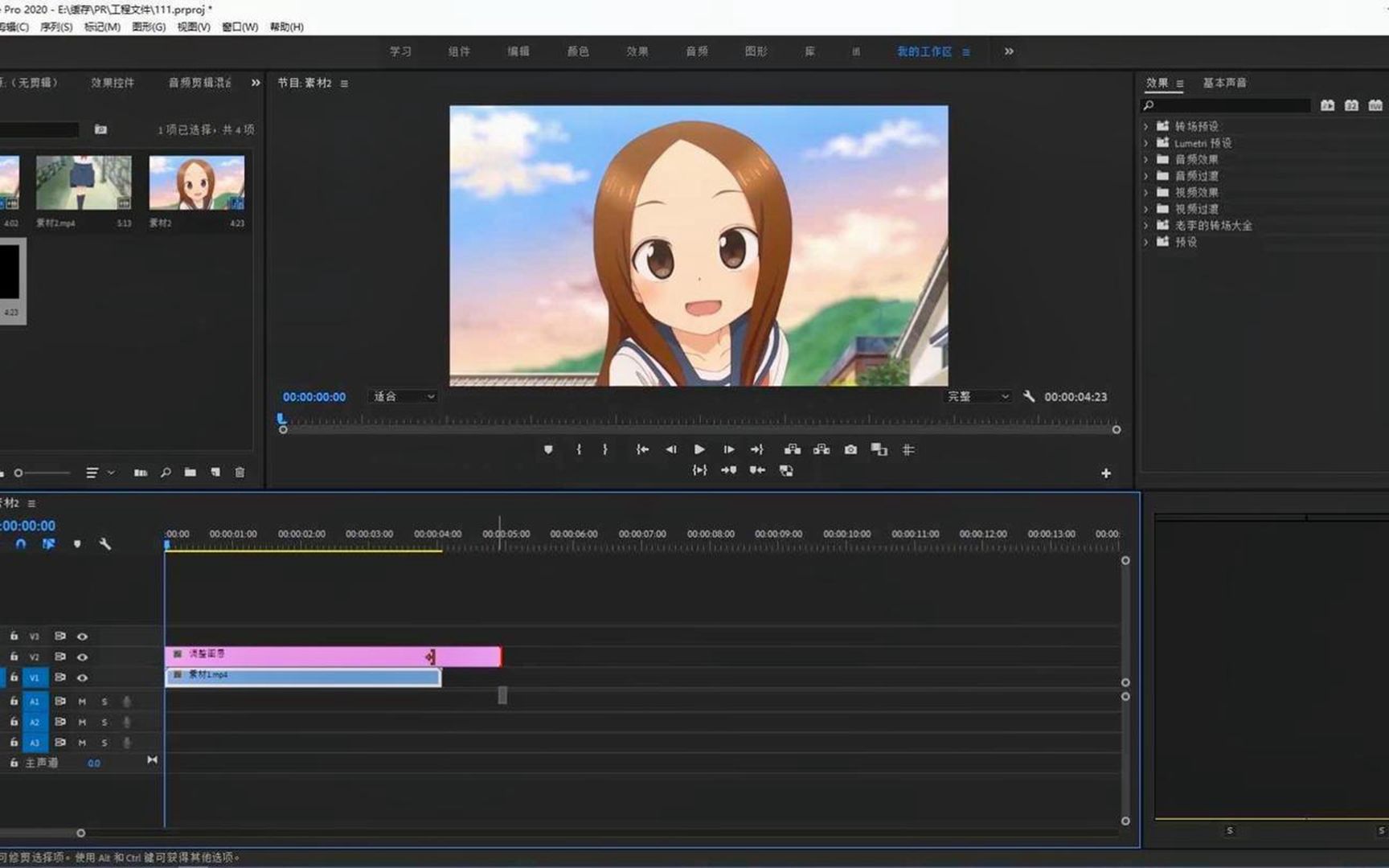
Task: Open the 节目: 素材2 panel menu
Action: [x=344, y=84]
